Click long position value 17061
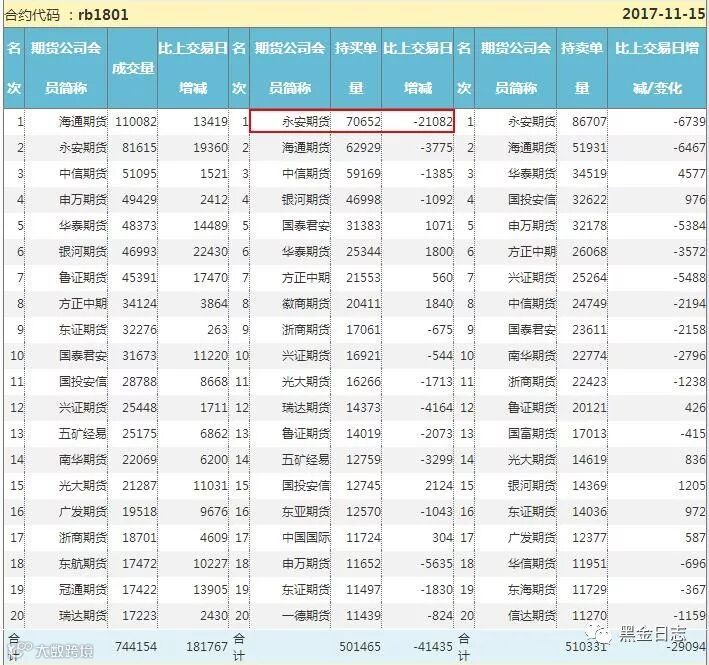Image resolution: width=709 pixels, height=665 pixels. pyautogui.click(x=364, y=330)
